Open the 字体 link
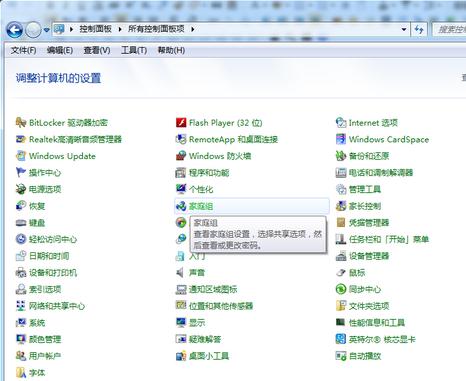The image size is (466, 381). (37, 373)
